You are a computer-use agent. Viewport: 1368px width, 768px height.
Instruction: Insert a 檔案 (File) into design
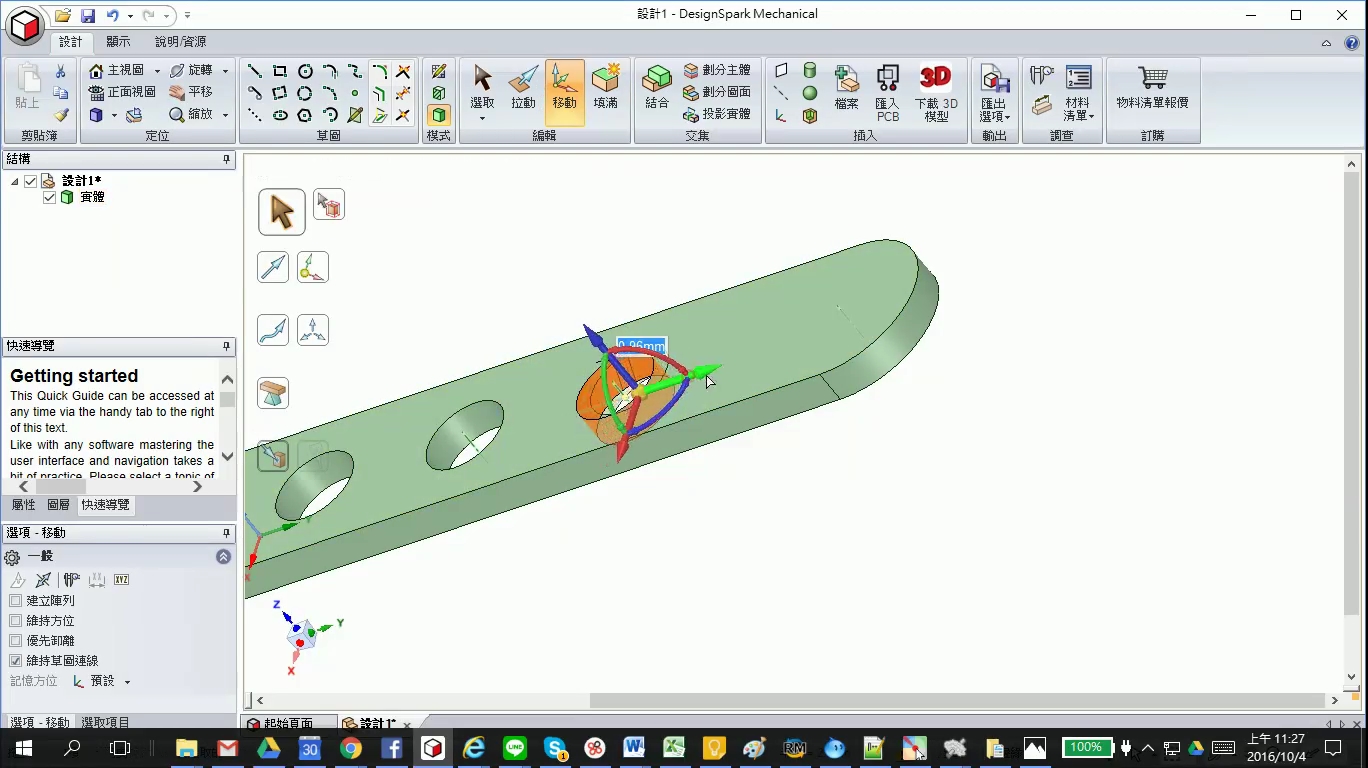pyautogui.click(x=847, y=86)
